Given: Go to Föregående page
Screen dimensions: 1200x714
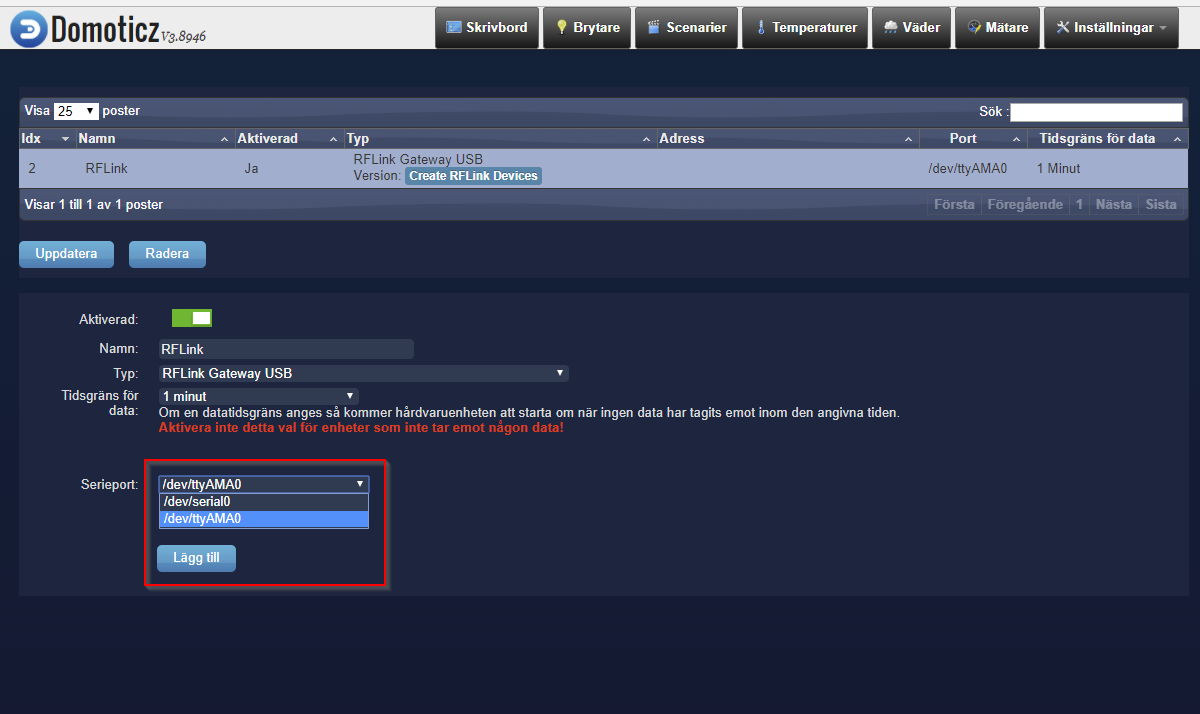Looking at the screenshot, I should tap(1025, 204).
